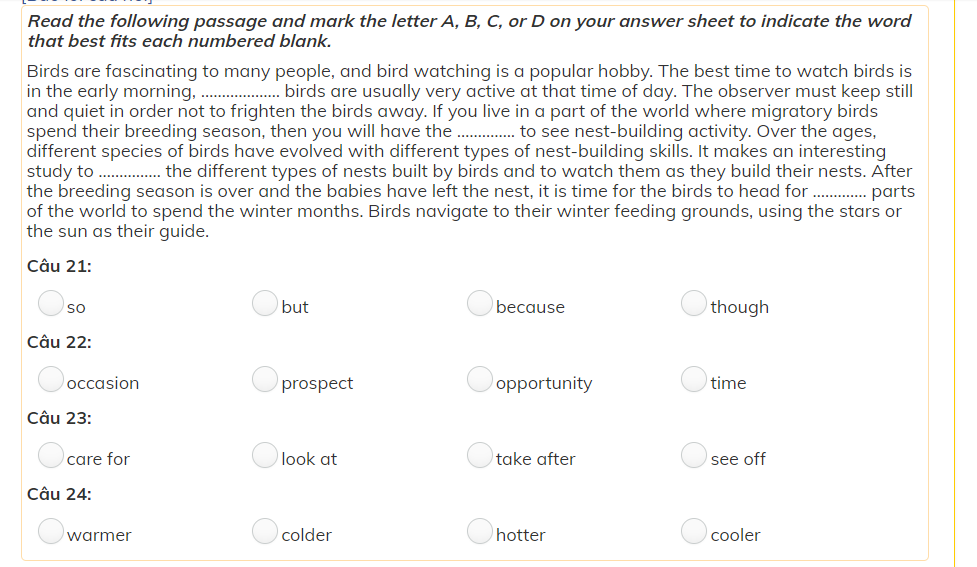Click the 'Câu 24:' question label

tap(60, 494)
